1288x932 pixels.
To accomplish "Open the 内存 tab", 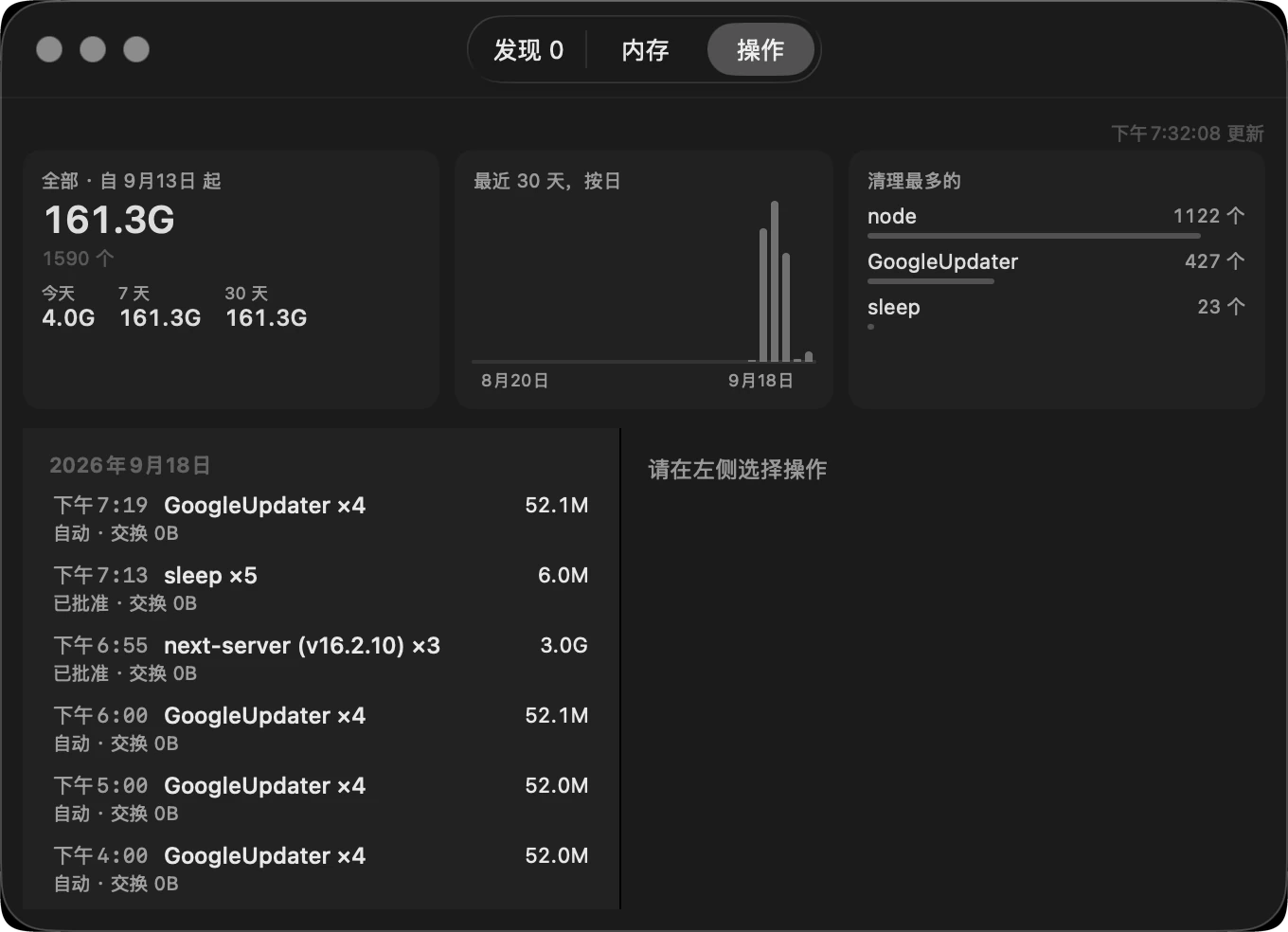I will click(645, 50).
